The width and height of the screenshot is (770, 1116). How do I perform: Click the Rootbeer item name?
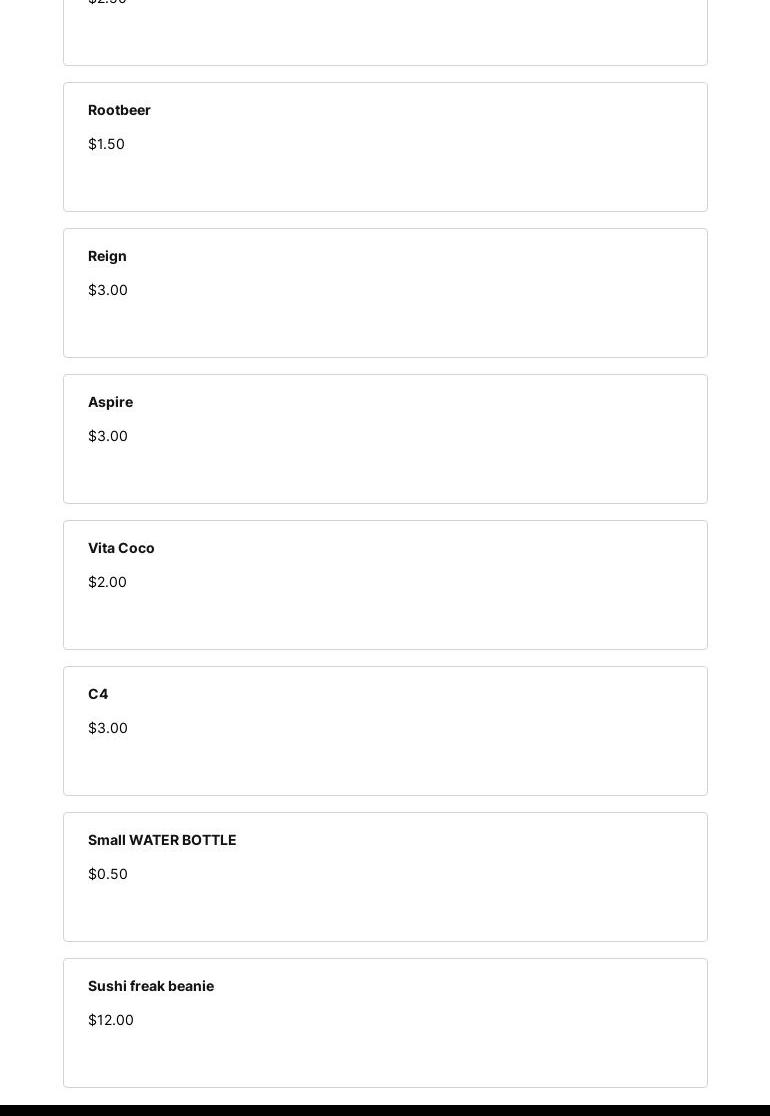pyautogui.click(x=119, y=110)
